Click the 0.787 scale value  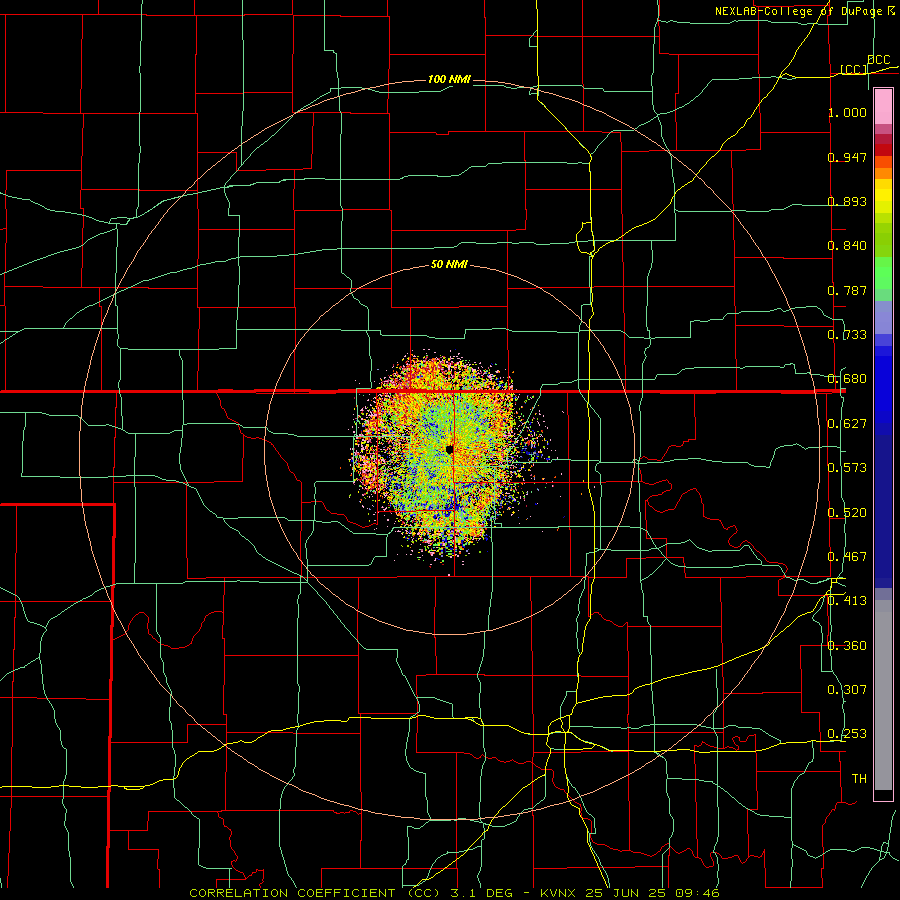[x=847, y=290]
